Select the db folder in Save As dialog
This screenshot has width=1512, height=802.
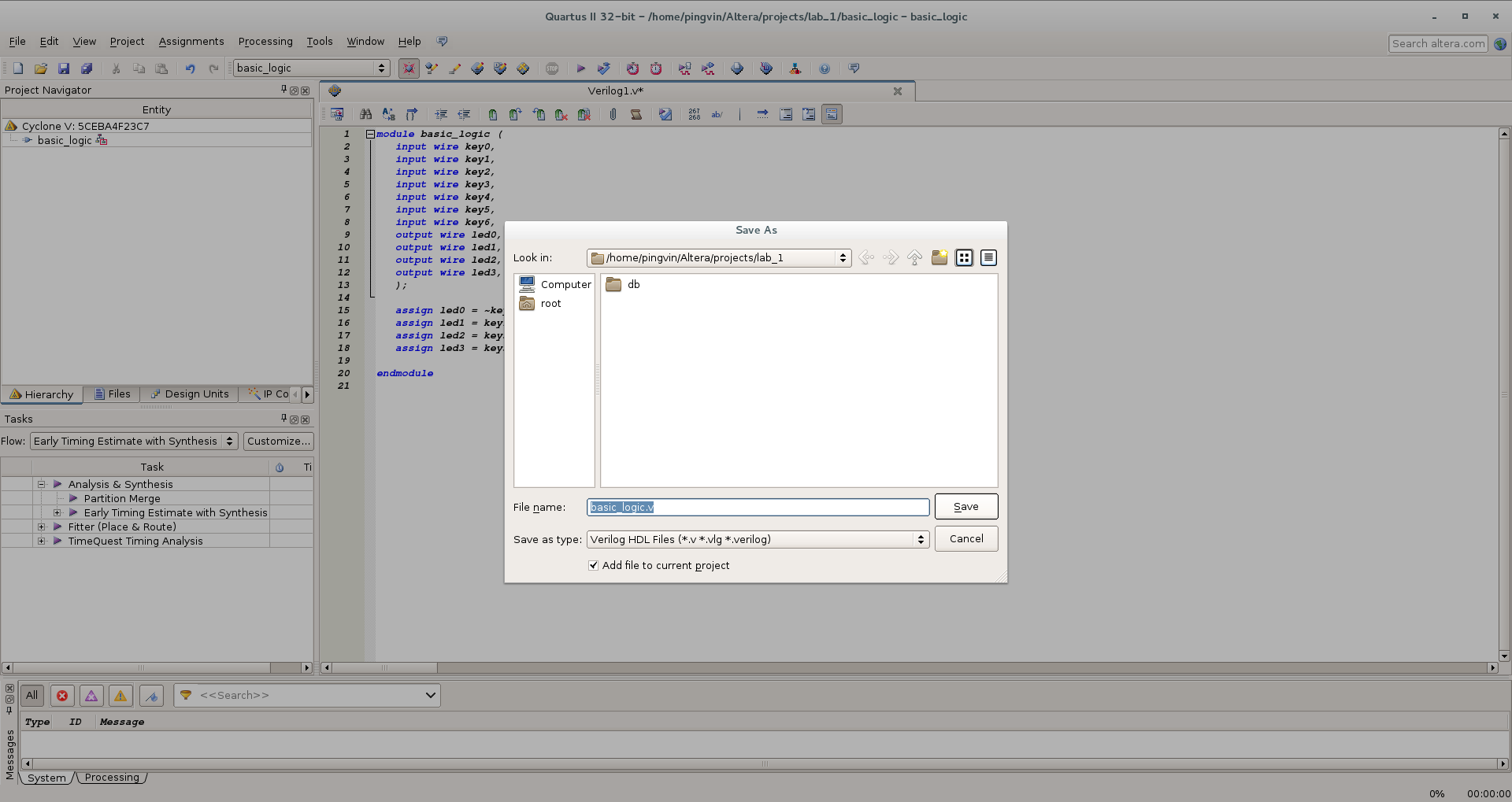(623, 284)
